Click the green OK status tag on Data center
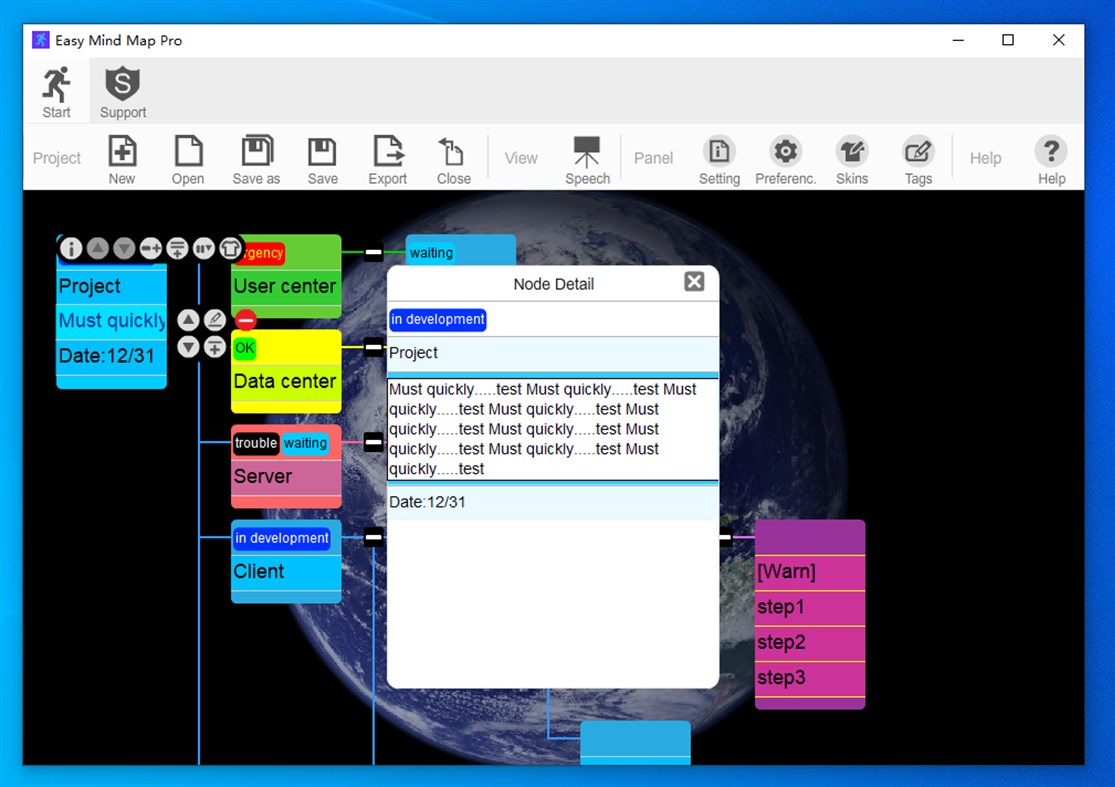Viewport: 1115px width, 787px height. coord(244,347)
